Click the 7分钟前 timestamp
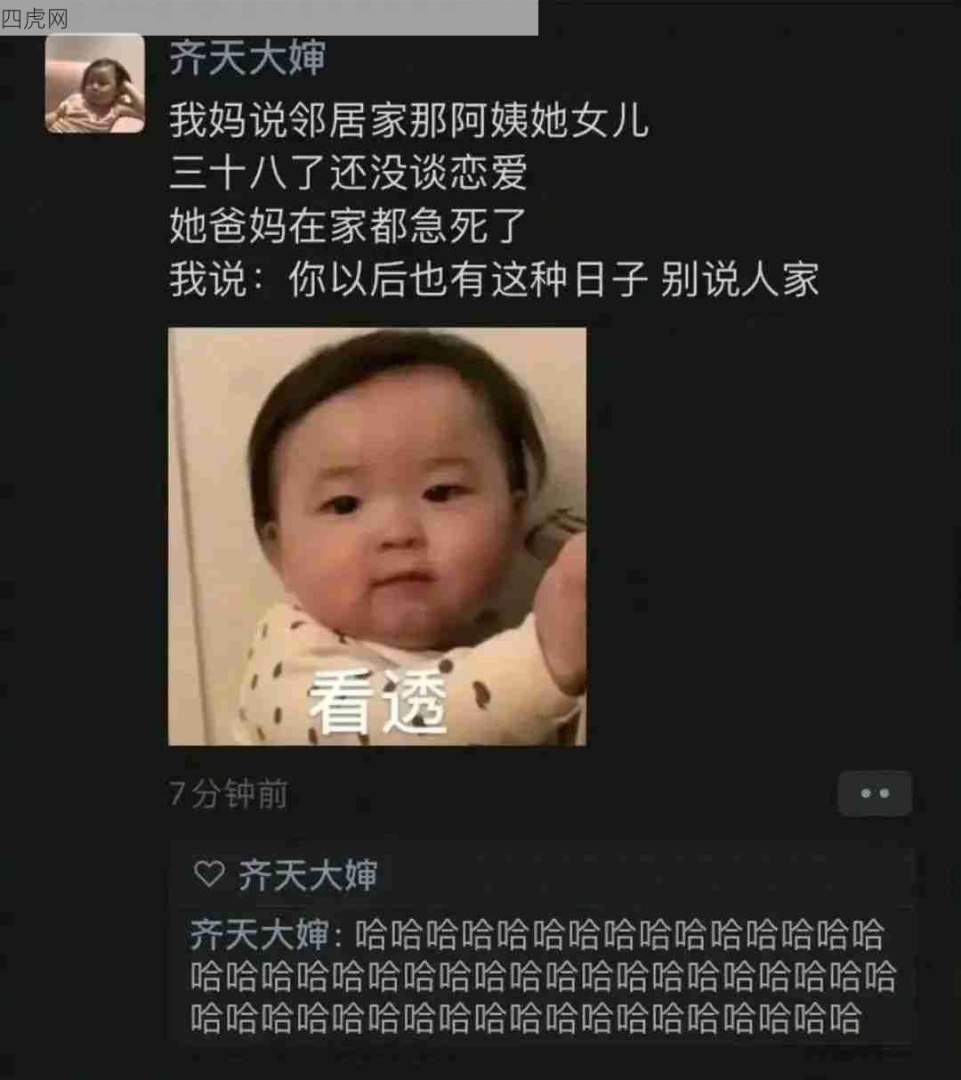 pyautogui.click(x=228, y=793)
